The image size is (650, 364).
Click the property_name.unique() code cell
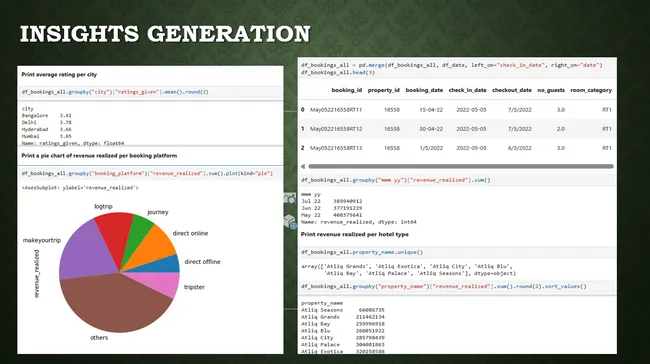(x=457, y=252)
